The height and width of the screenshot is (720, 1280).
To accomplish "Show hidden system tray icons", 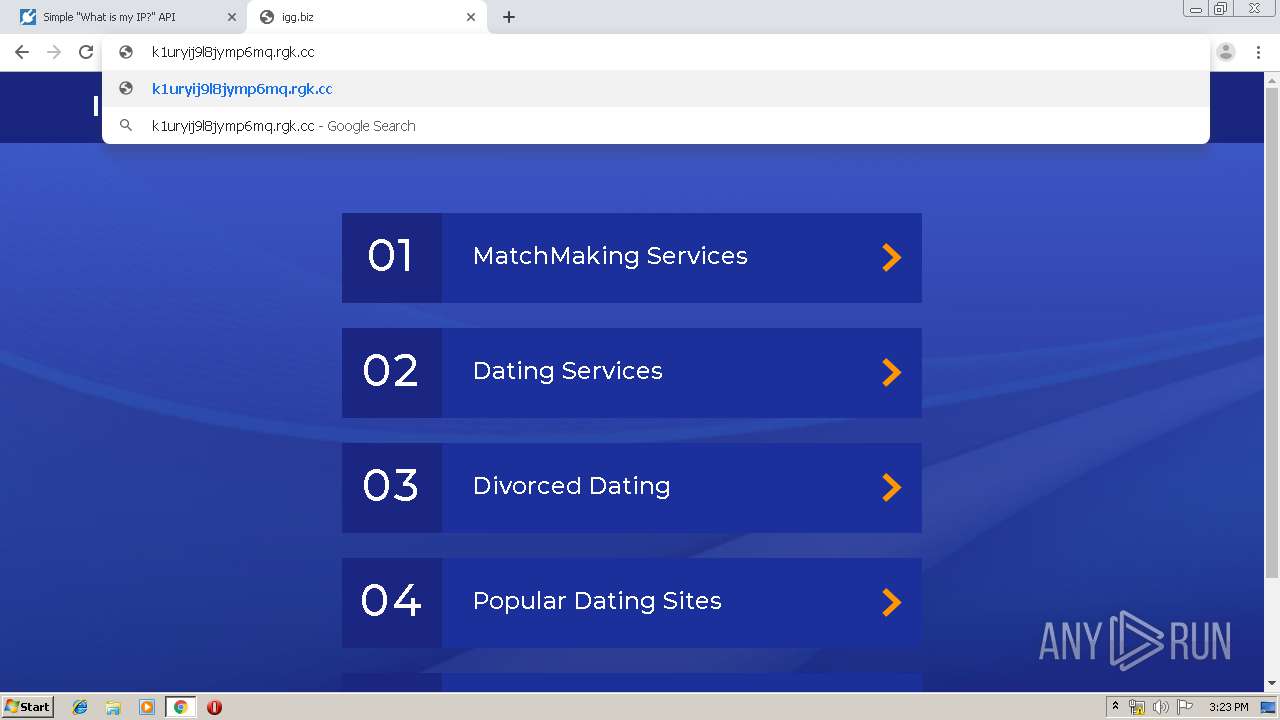I will (1115, 707).
